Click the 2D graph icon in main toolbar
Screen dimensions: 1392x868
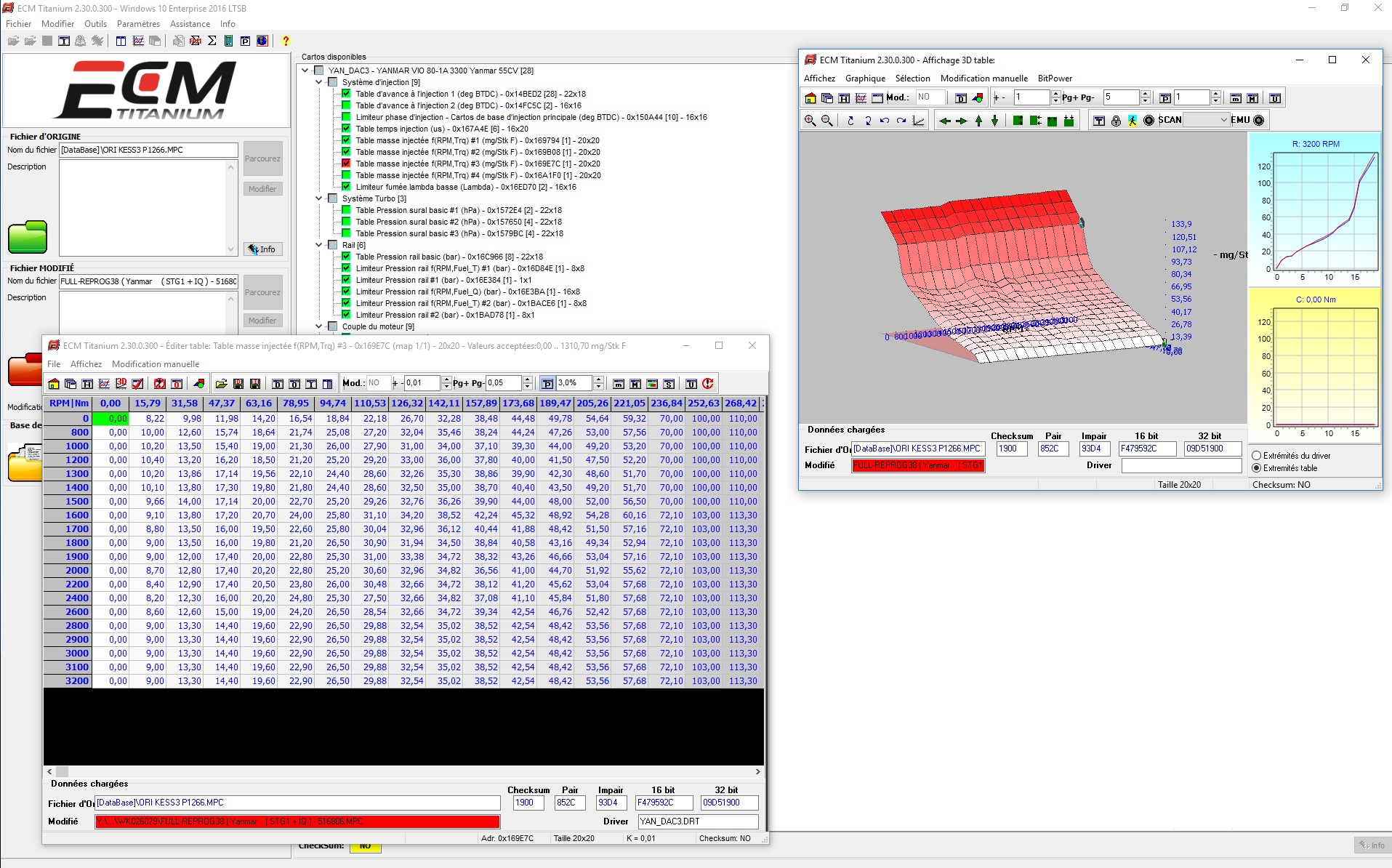point(137,41)
